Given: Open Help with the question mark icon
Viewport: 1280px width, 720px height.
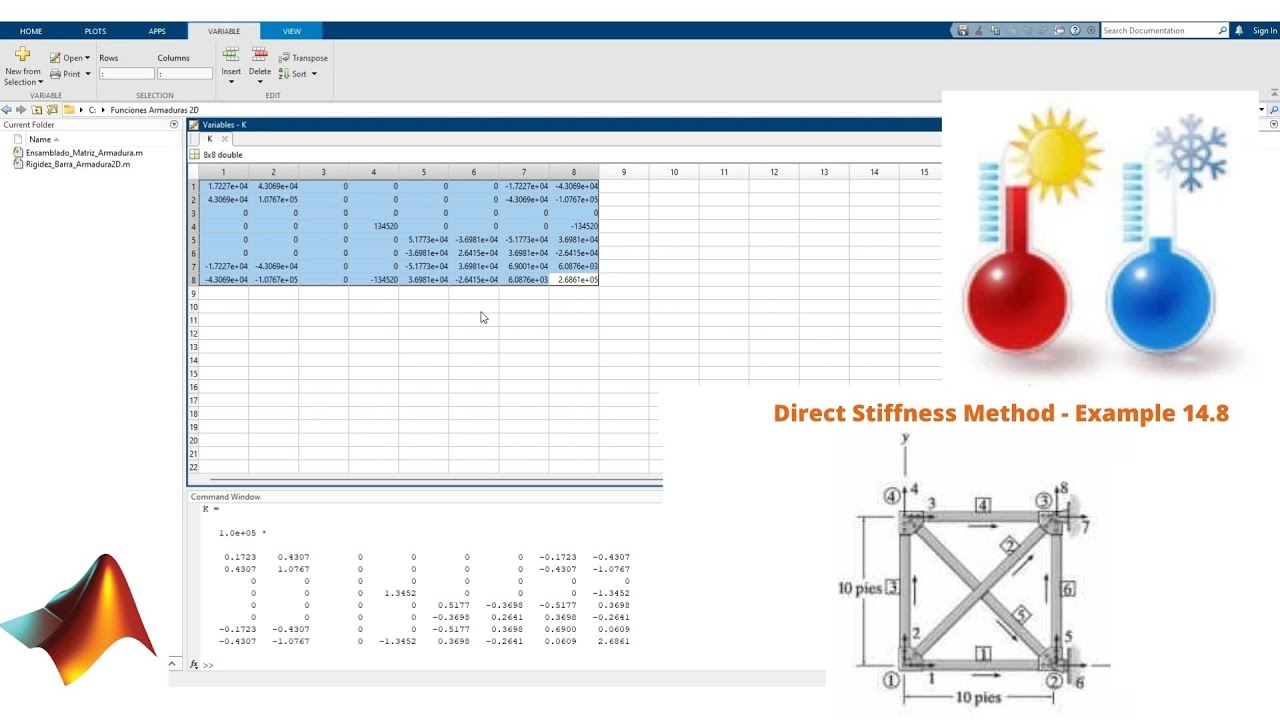Looking at the screenshot, I should (x=1075, y=31).
